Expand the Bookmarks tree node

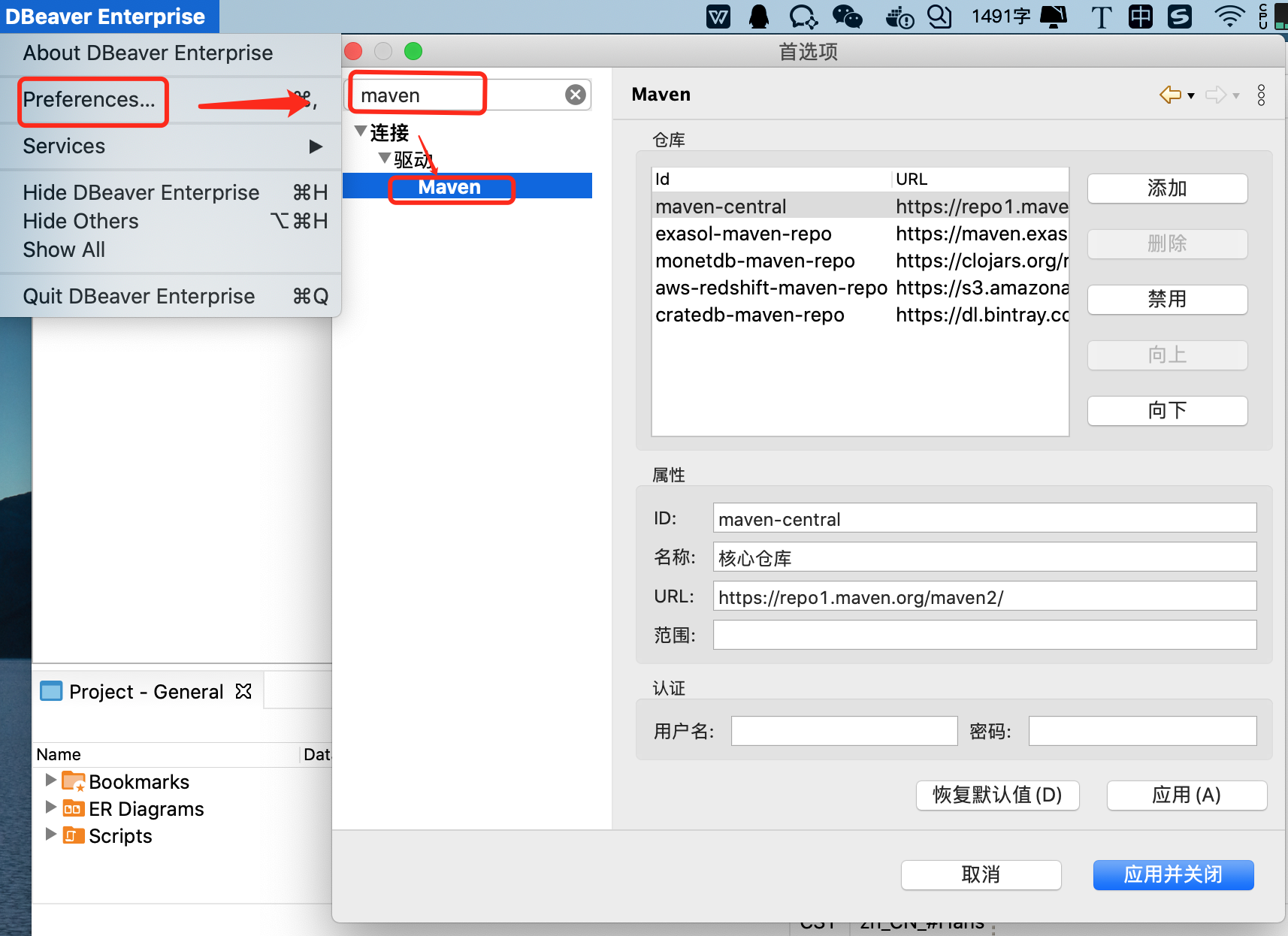pyautogui.click(x=50, y=780)
